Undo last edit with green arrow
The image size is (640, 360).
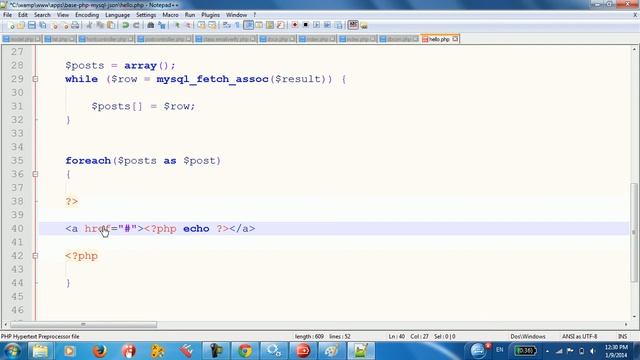pyautogui.click(x=126, y=25)
